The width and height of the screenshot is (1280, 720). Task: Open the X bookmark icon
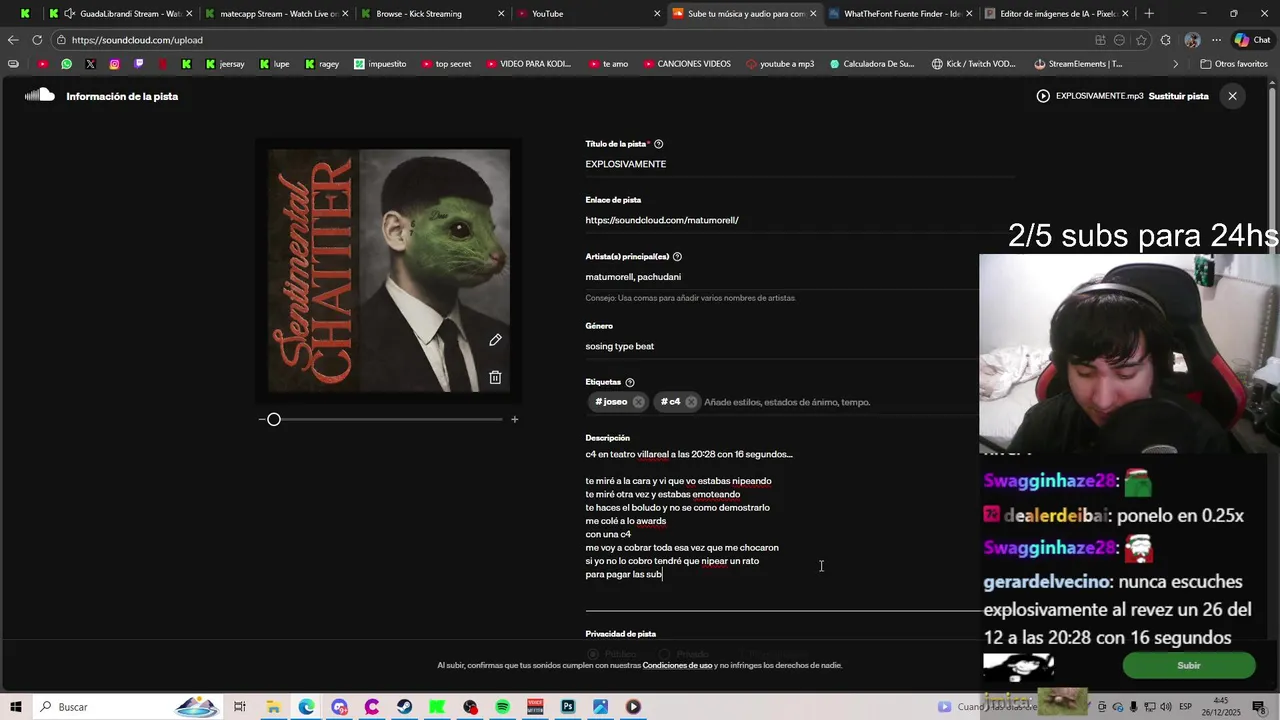point(90,64)
